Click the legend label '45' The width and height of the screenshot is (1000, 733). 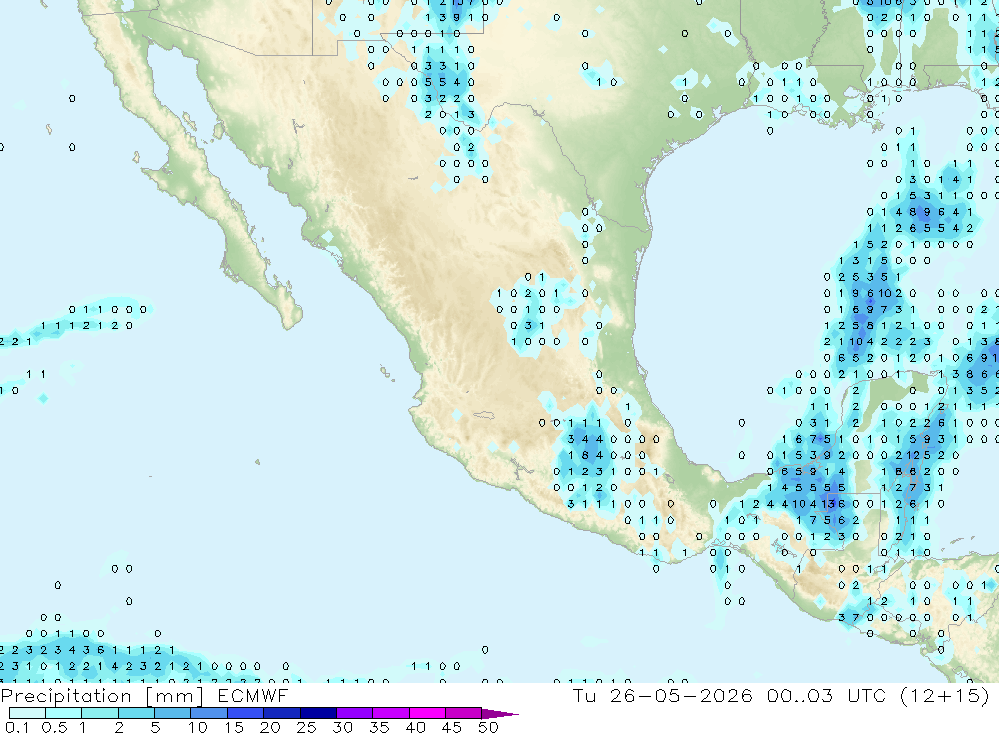tap(452, 727)
